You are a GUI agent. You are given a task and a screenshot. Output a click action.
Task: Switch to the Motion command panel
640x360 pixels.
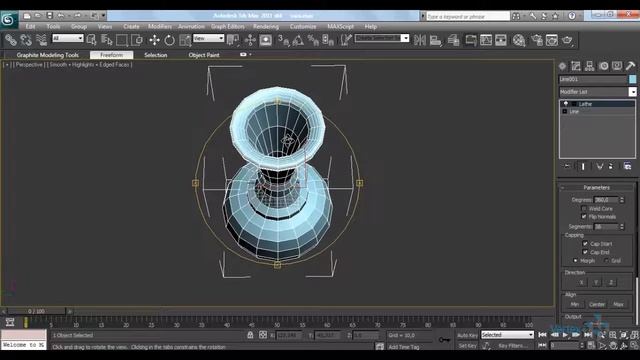tap(603, 66)
